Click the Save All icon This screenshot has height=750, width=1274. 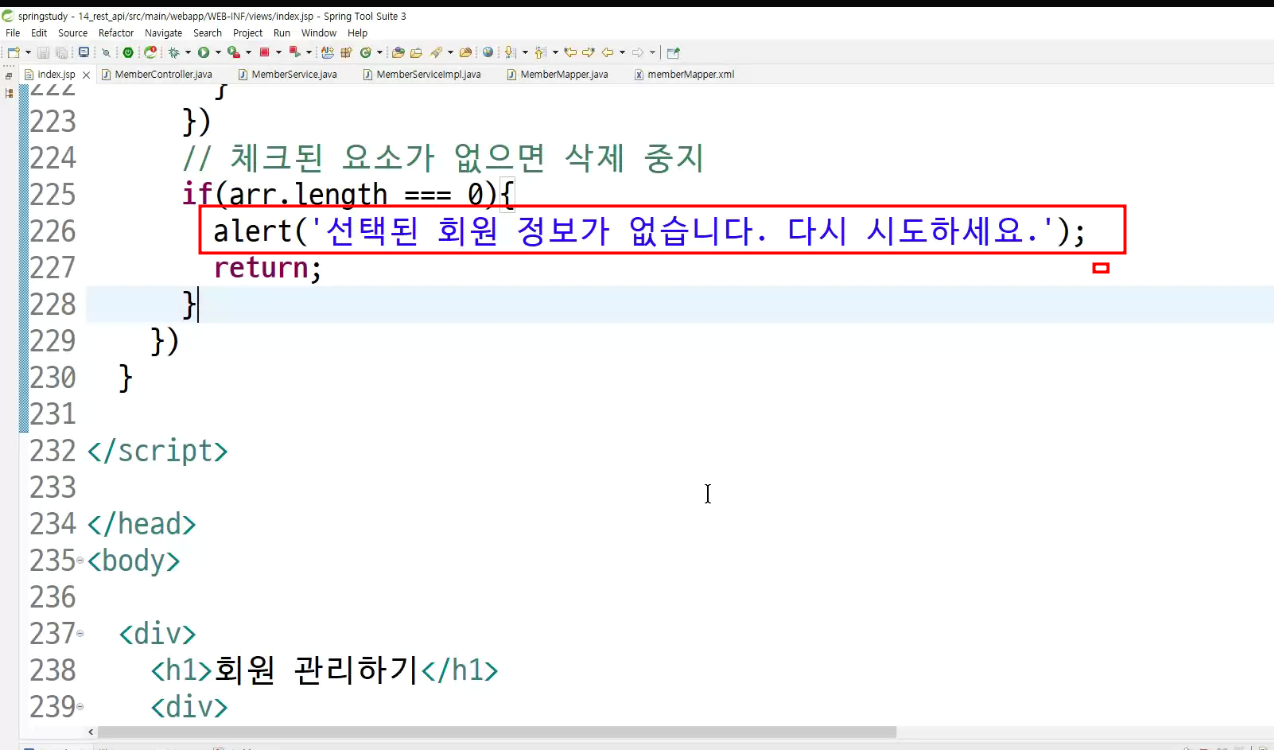coord(62,52)
